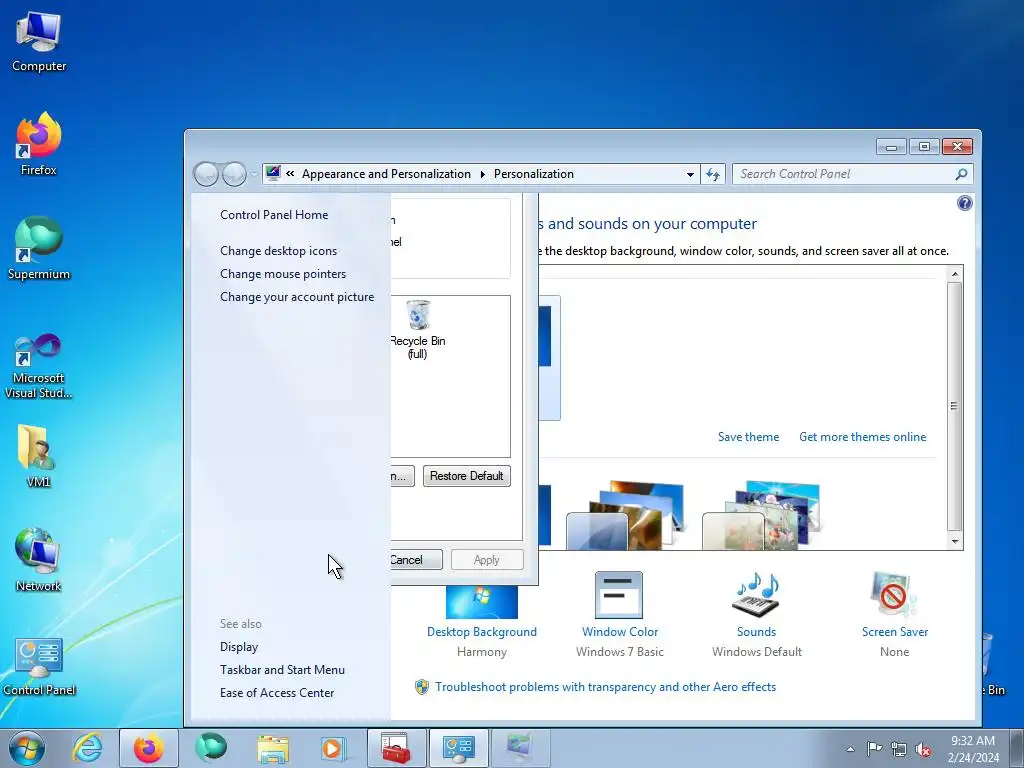Click the Forward navigation button
Screen dimensions: 1024x768
[x=234, y=174]
